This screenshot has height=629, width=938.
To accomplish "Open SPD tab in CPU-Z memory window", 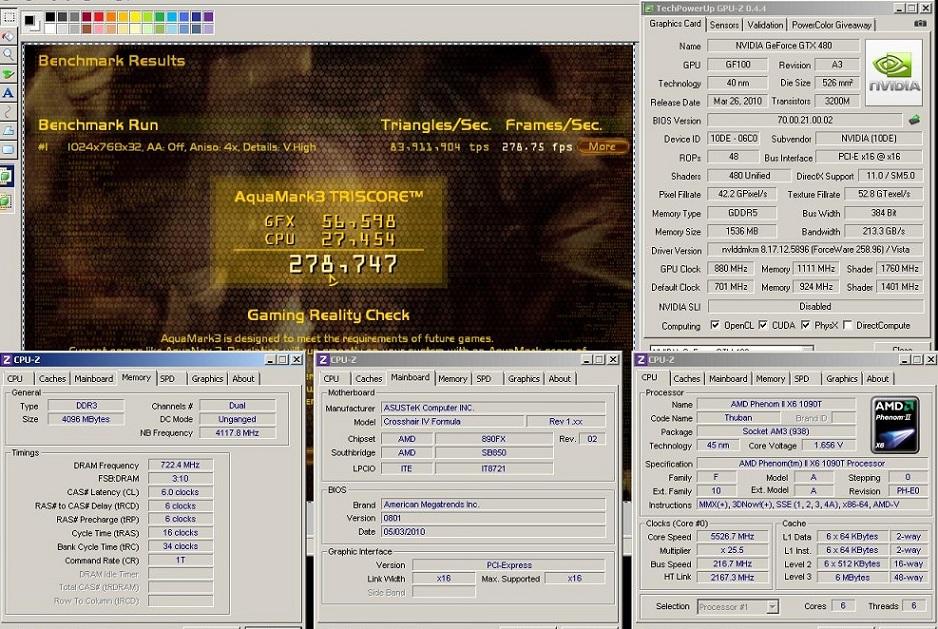I will (168, 378).
